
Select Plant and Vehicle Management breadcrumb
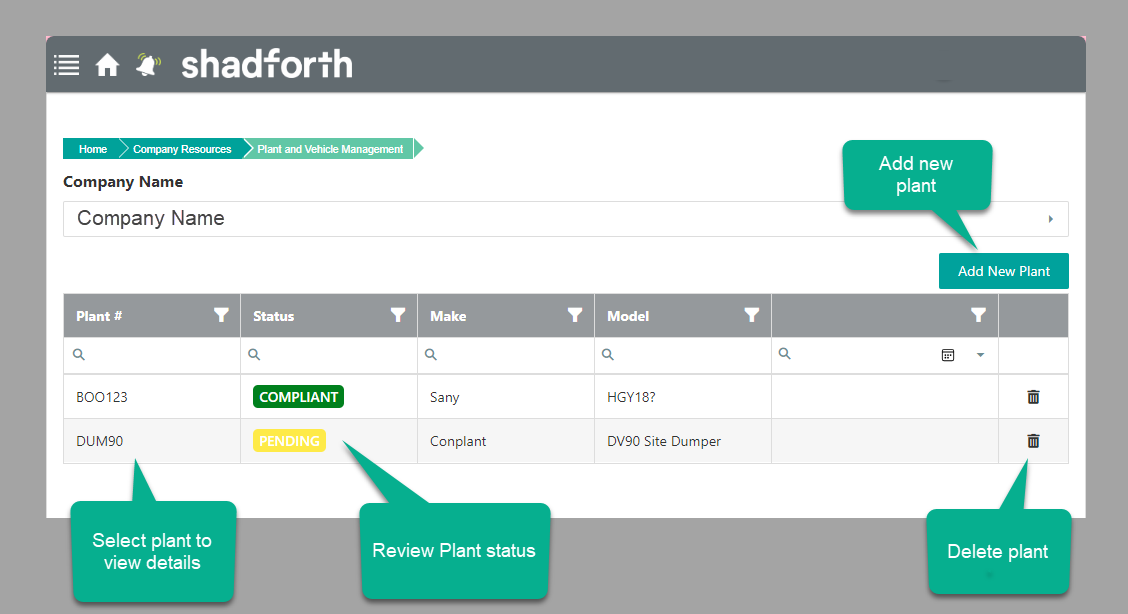coord(330,149)
